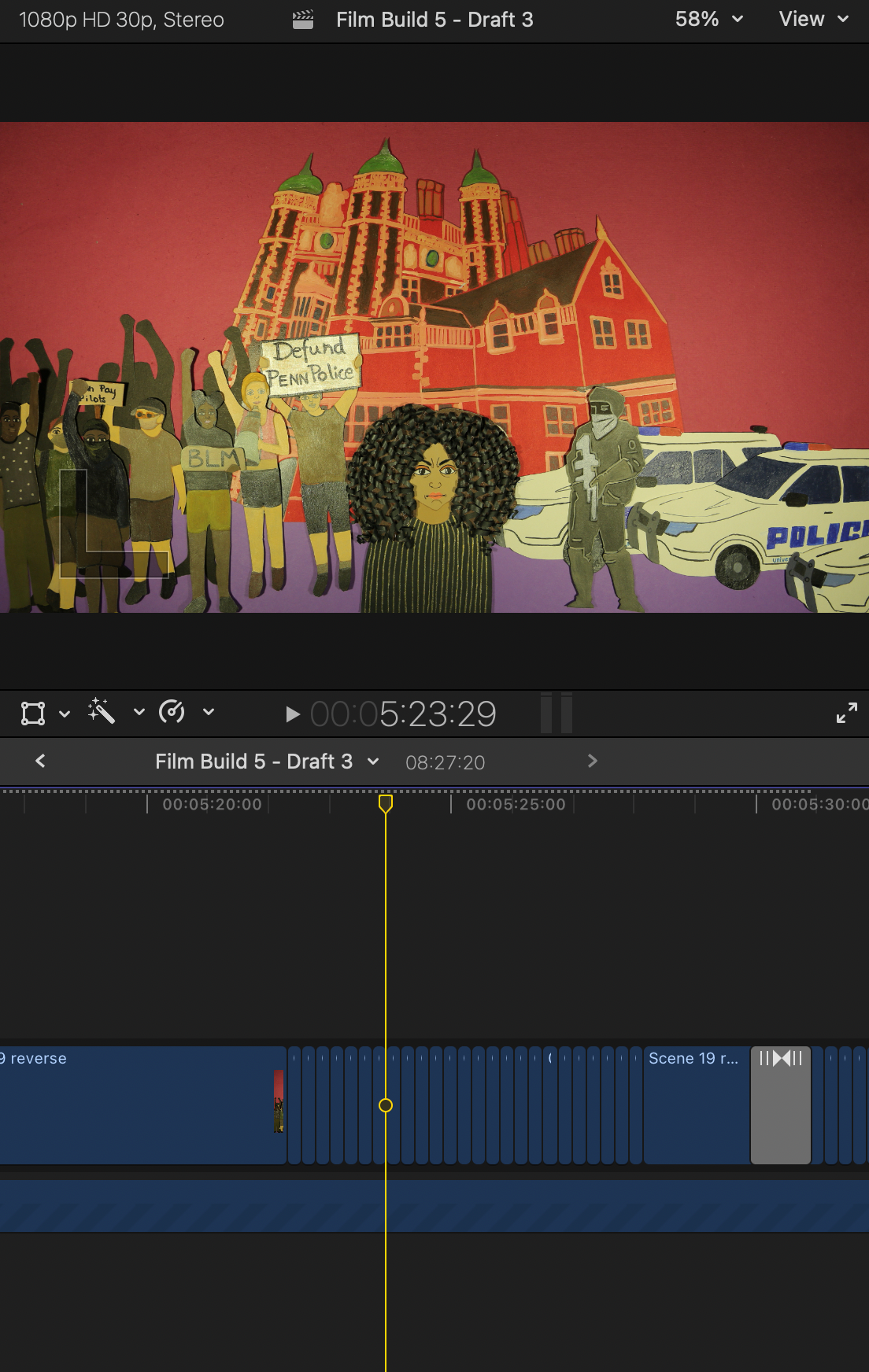Click ruler at 00:05:20:00 mark
Viewport: 869px width, 1372px height.
[212, 804]
